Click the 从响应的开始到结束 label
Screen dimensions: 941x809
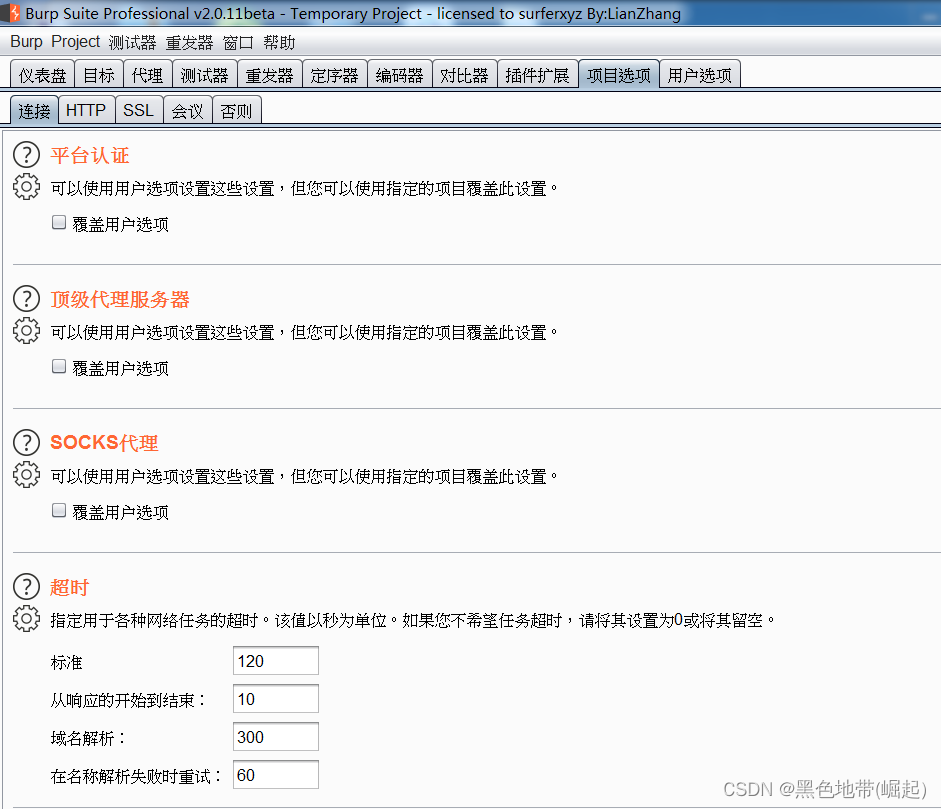(128, 700)
